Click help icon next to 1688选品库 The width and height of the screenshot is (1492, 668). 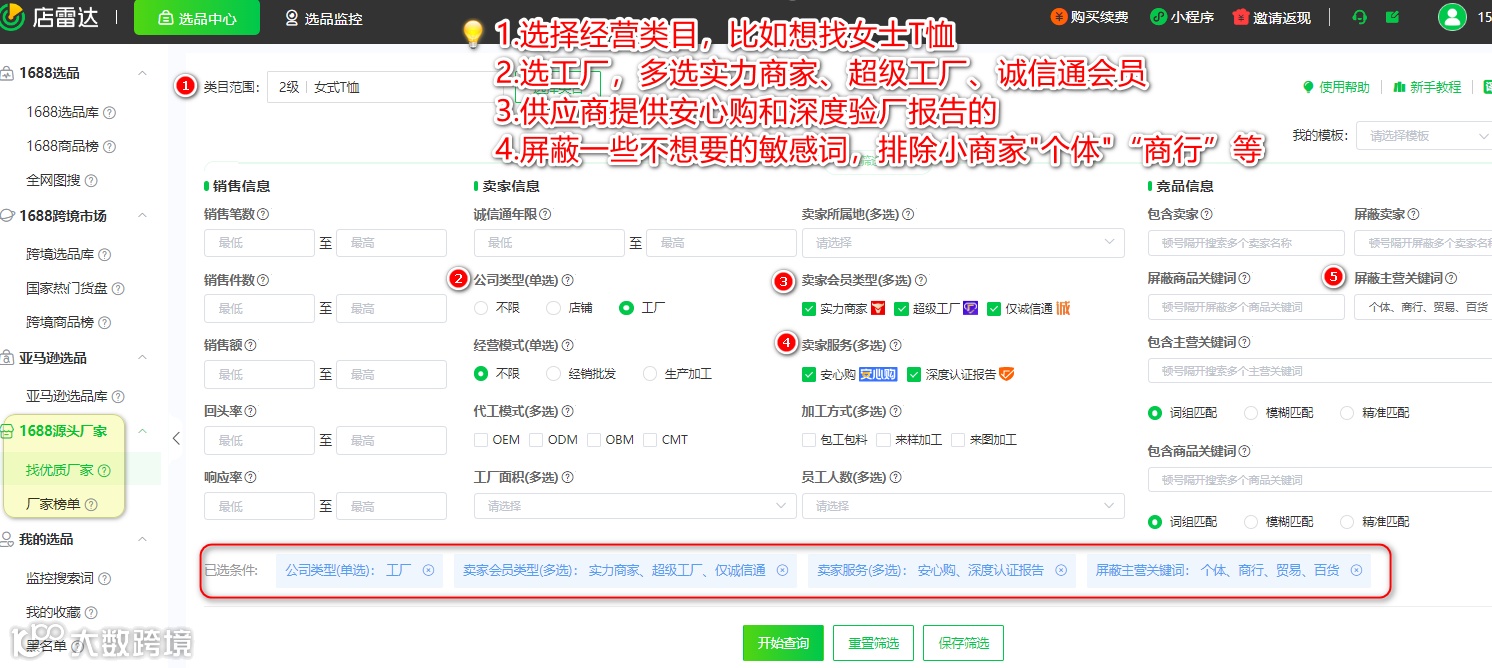[x=110, y=113]
